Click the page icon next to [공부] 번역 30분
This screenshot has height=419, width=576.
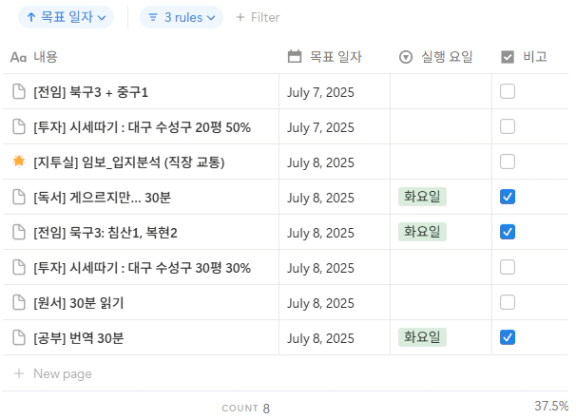19,338
